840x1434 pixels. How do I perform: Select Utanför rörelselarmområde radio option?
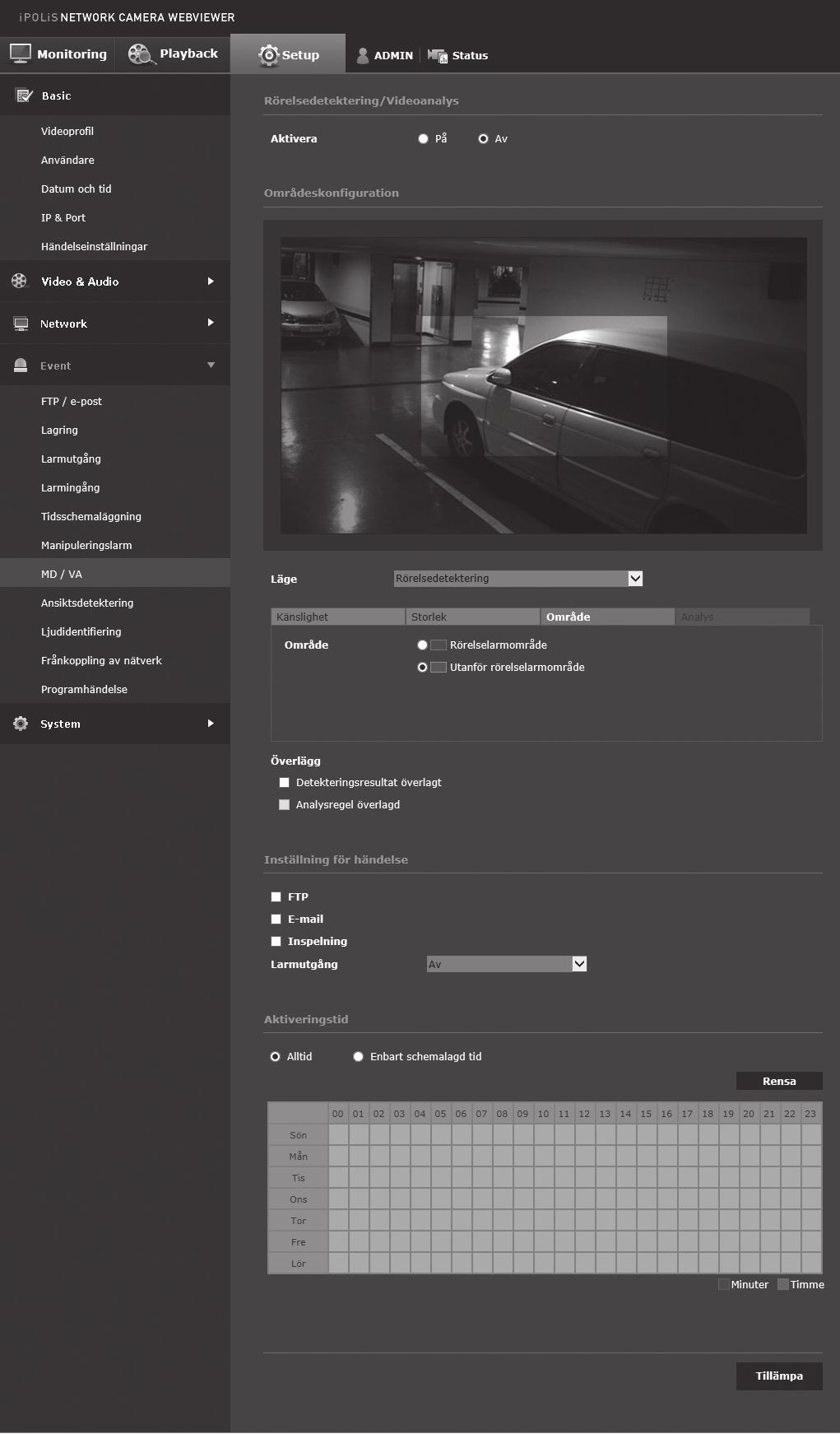coord(422,668)
